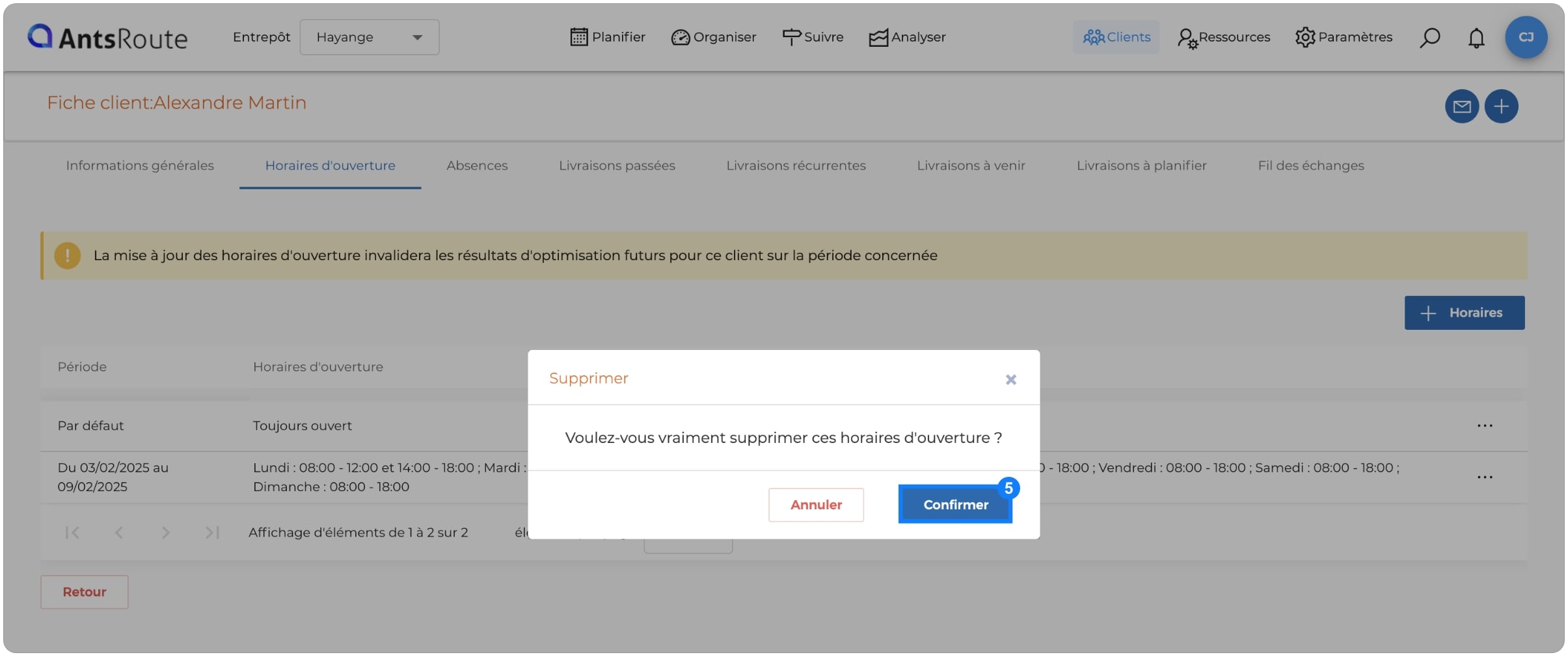Open the Entrepôt Hayange dropdown
The height and width of the screenshot is (657, 1568).
coord(369,37)
